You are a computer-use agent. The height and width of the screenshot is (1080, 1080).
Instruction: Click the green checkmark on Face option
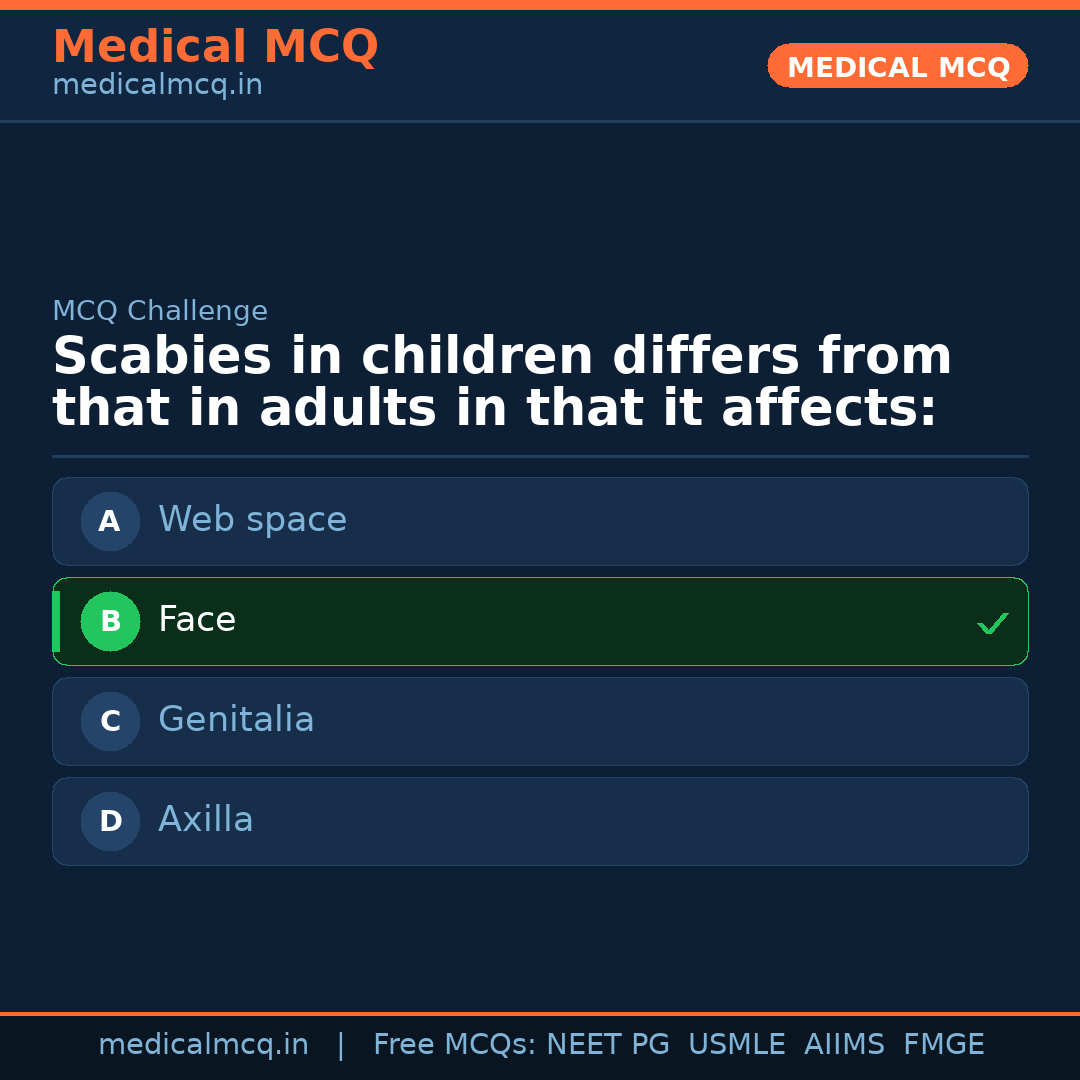pyautogui.click(x=992, y=623)
